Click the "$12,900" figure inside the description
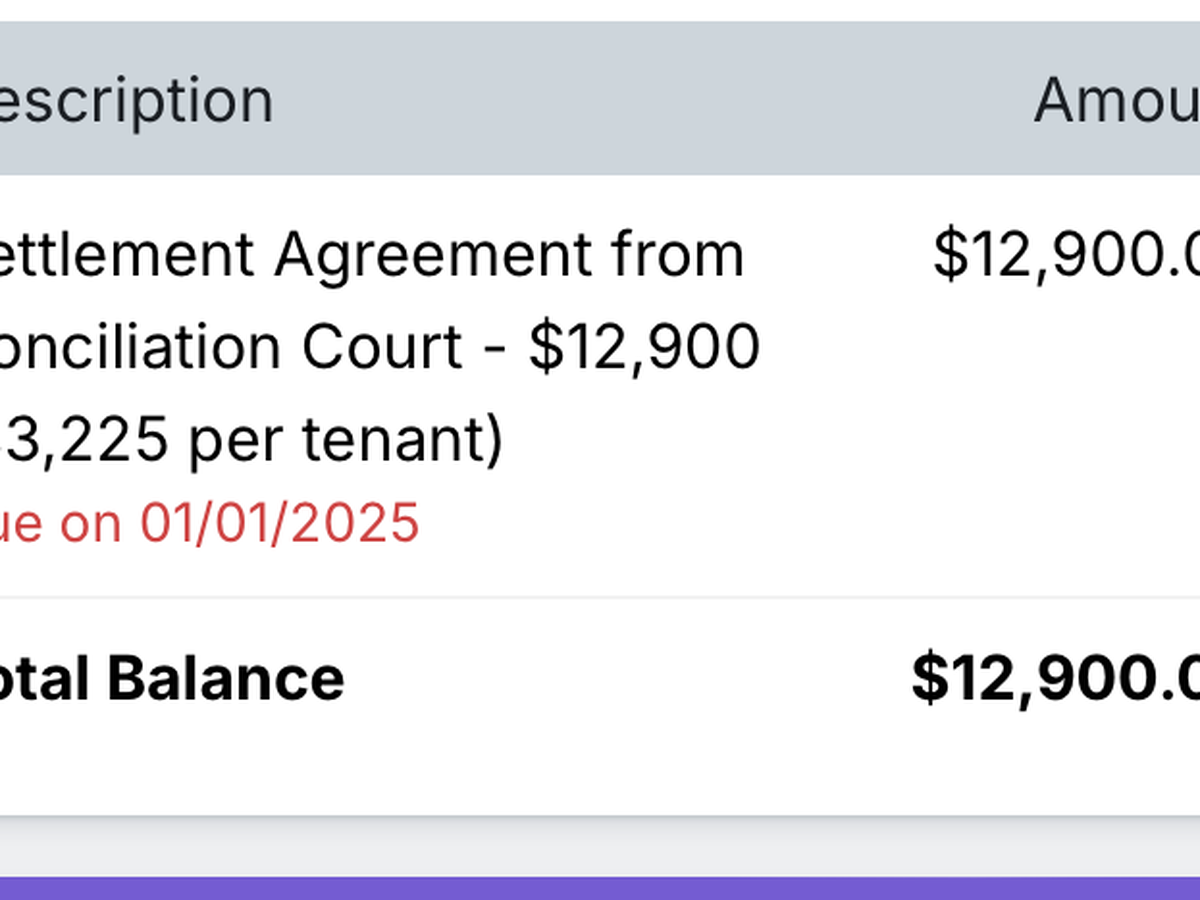The width and height of the screenshot is (1200, 900). [x=644, y=347]
